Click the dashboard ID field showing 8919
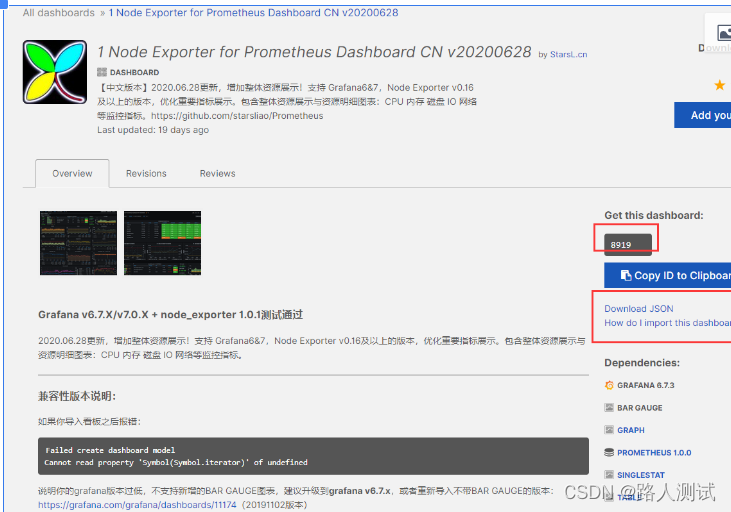Screen dimensions: 731x512 [x=628, y=245]
